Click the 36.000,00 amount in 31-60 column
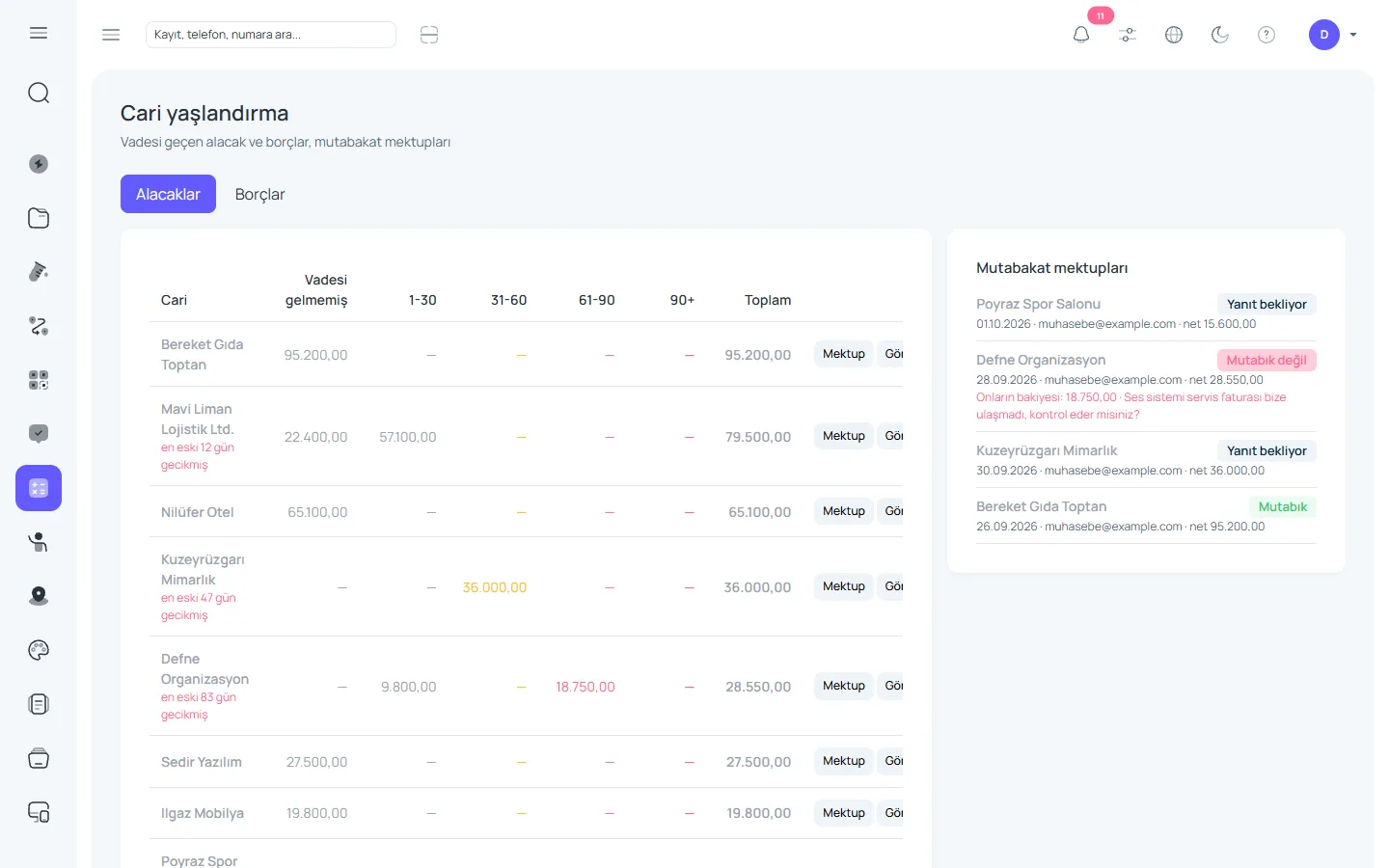Screen dimensions: 1389x868 (x=494, y=587)
